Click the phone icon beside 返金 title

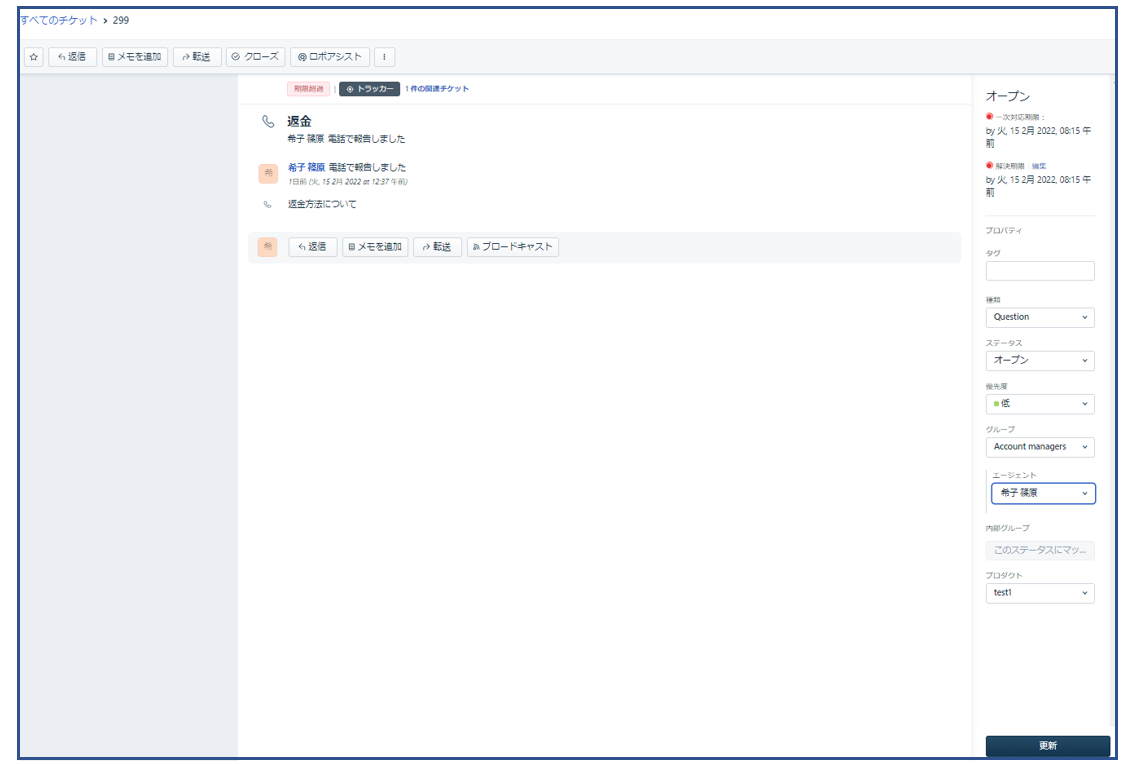click(268, 122)
